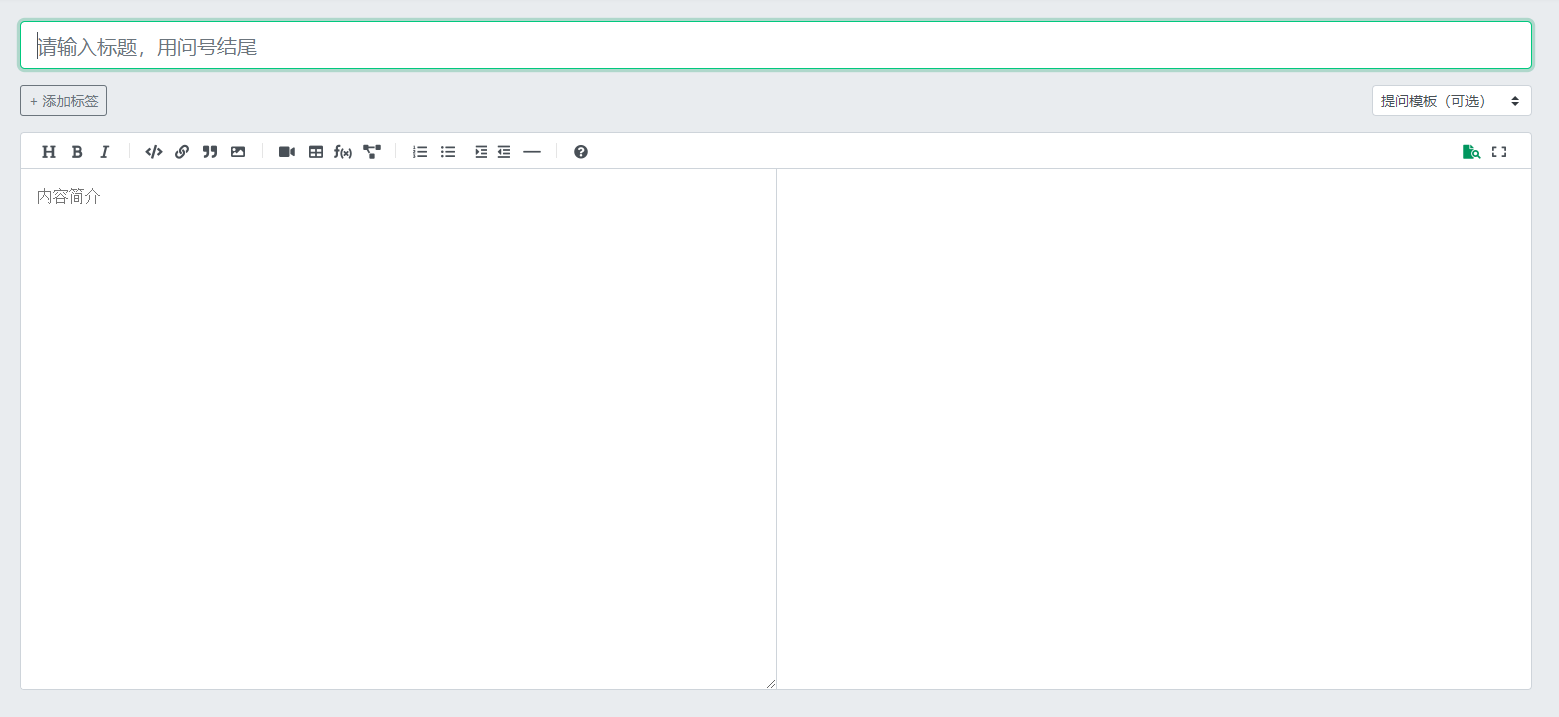1559x717 pixels.
Task: Insert a code block using the </> icon
Action: (x=154, y=152)
